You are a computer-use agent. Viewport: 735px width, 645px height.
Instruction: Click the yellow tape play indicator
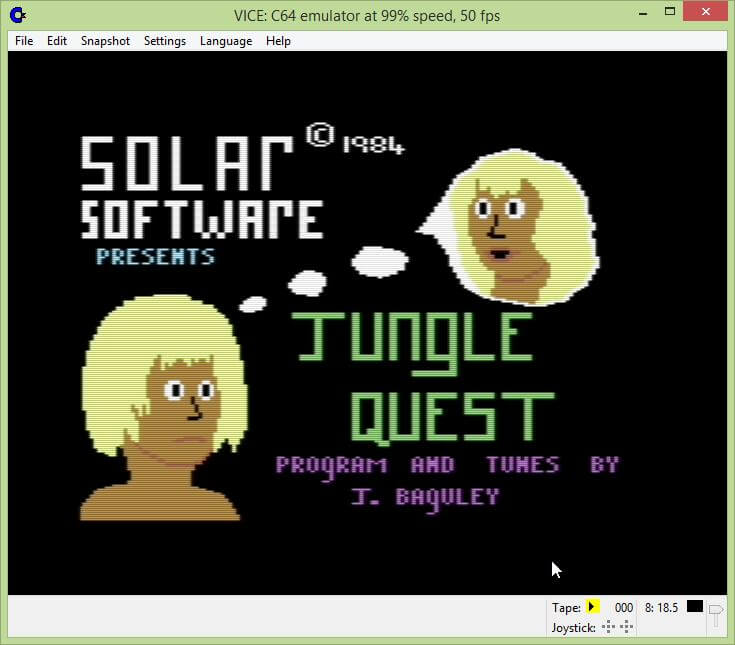(592, 607)
